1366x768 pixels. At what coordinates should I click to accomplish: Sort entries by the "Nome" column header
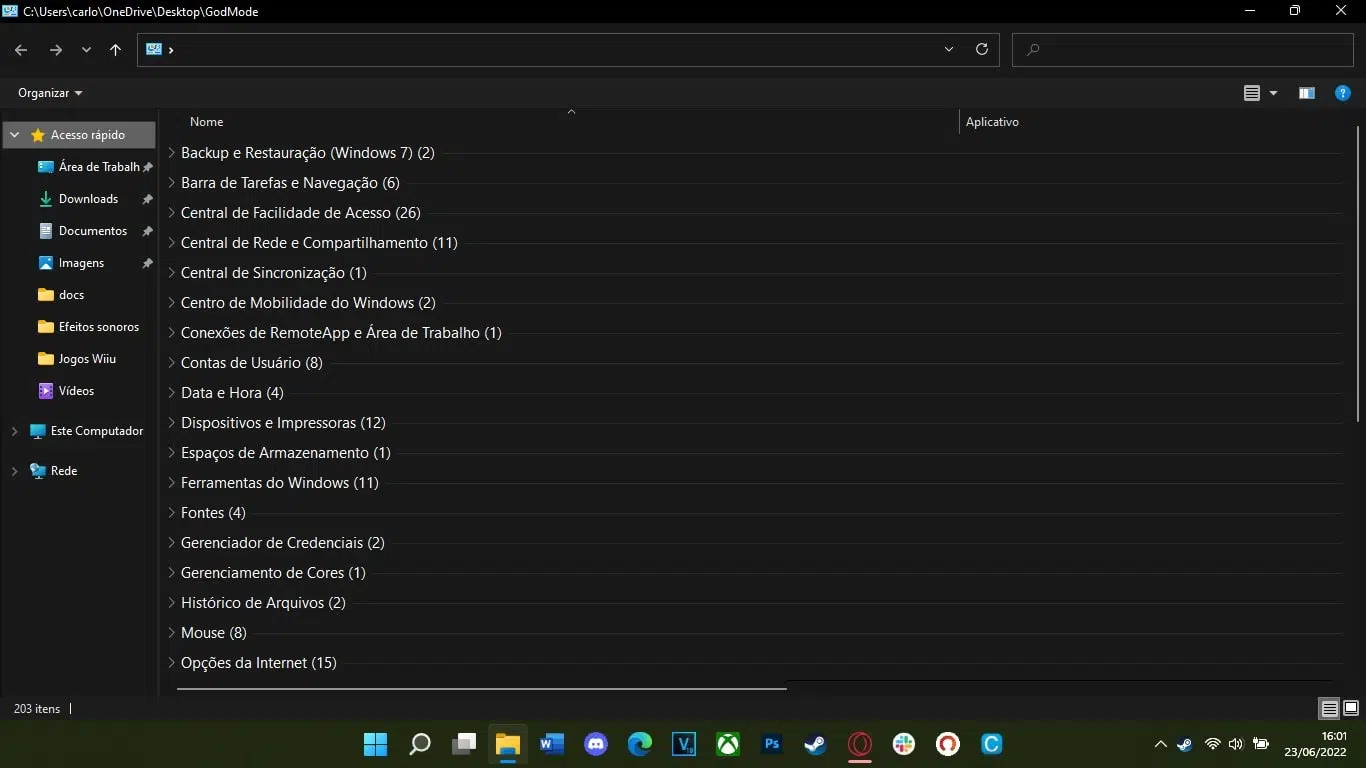pyautogui.click(x=206, y=121)
